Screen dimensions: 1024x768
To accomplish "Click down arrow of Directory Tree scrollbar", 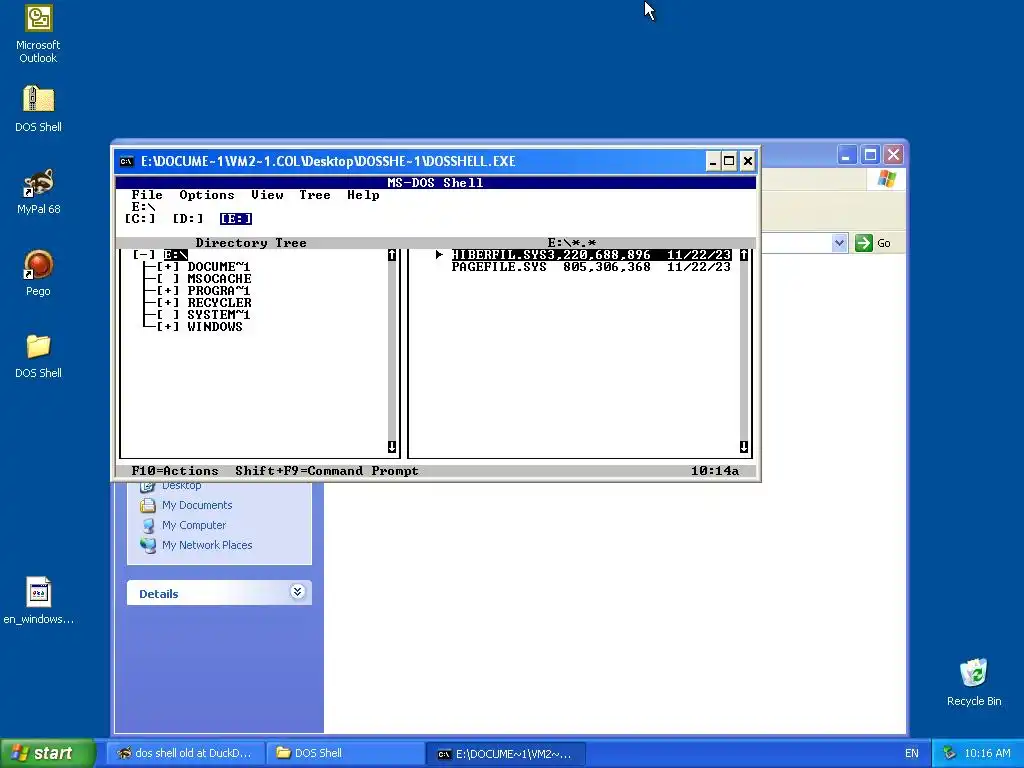I will pyautogui.click(x=392, y=447).
